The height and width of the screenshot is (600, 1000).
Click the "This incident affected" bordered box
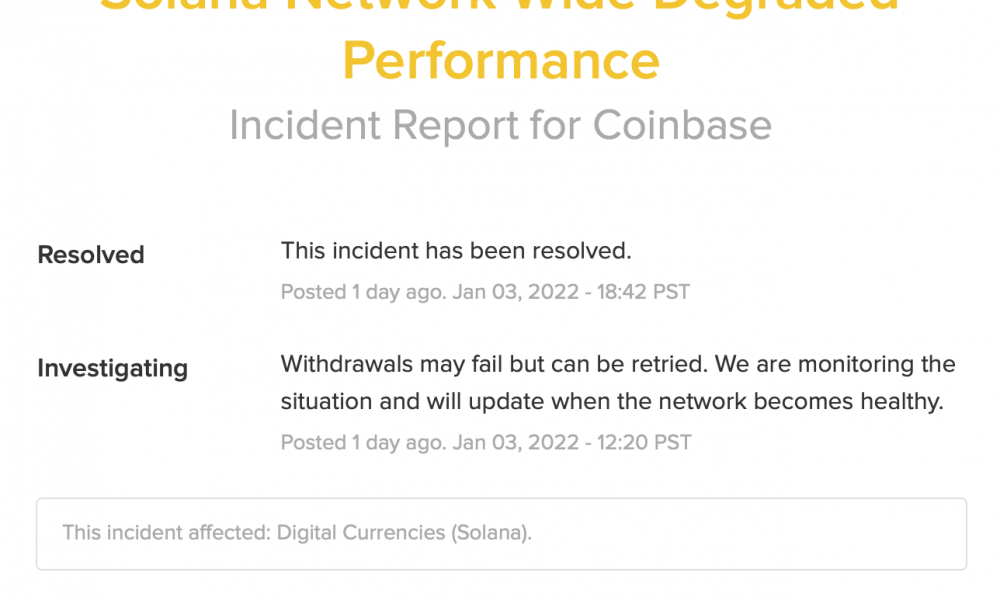(501, 534)
